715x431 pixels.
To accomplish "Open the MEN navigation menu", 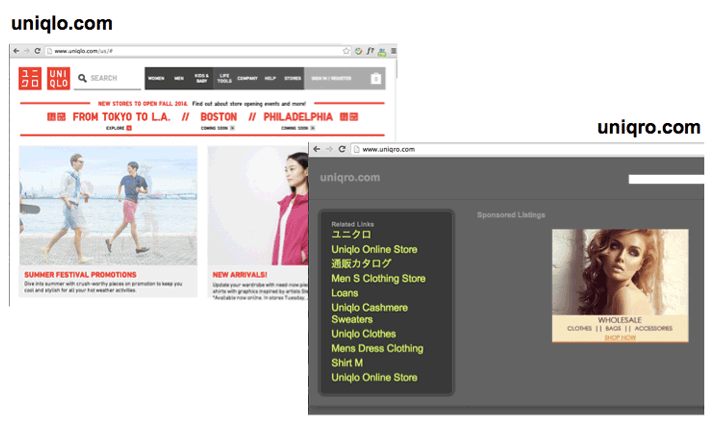I will (x=179, y=78).
